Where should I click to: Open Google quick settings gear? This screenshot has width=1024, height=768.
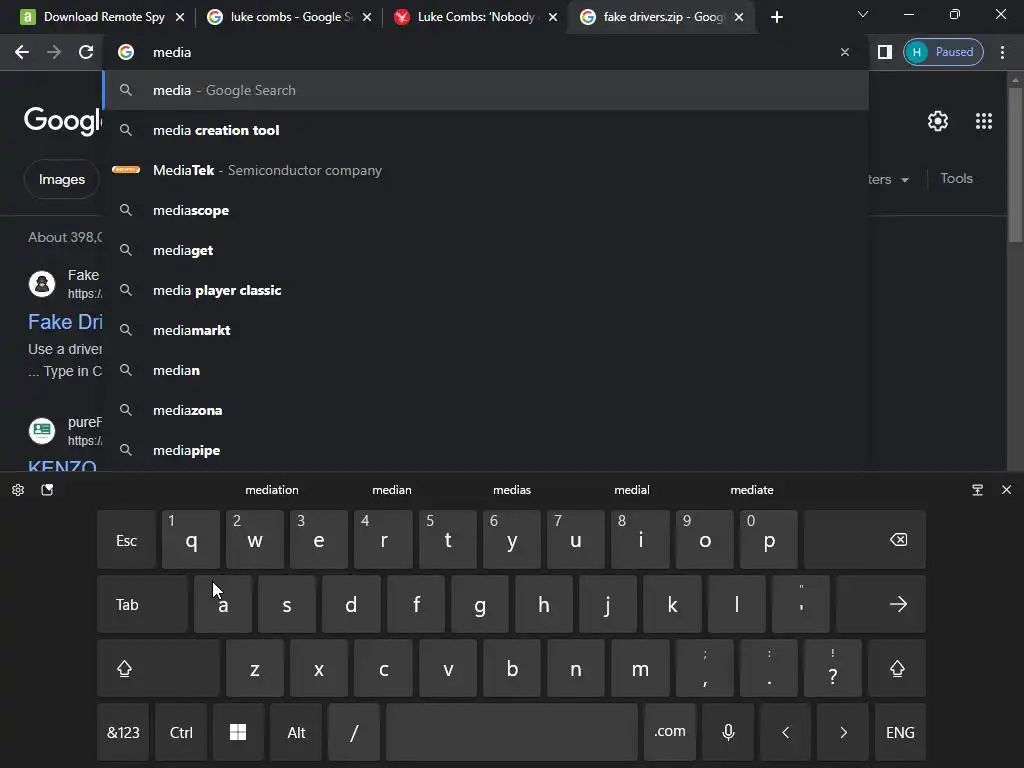[x=938, y=121]
